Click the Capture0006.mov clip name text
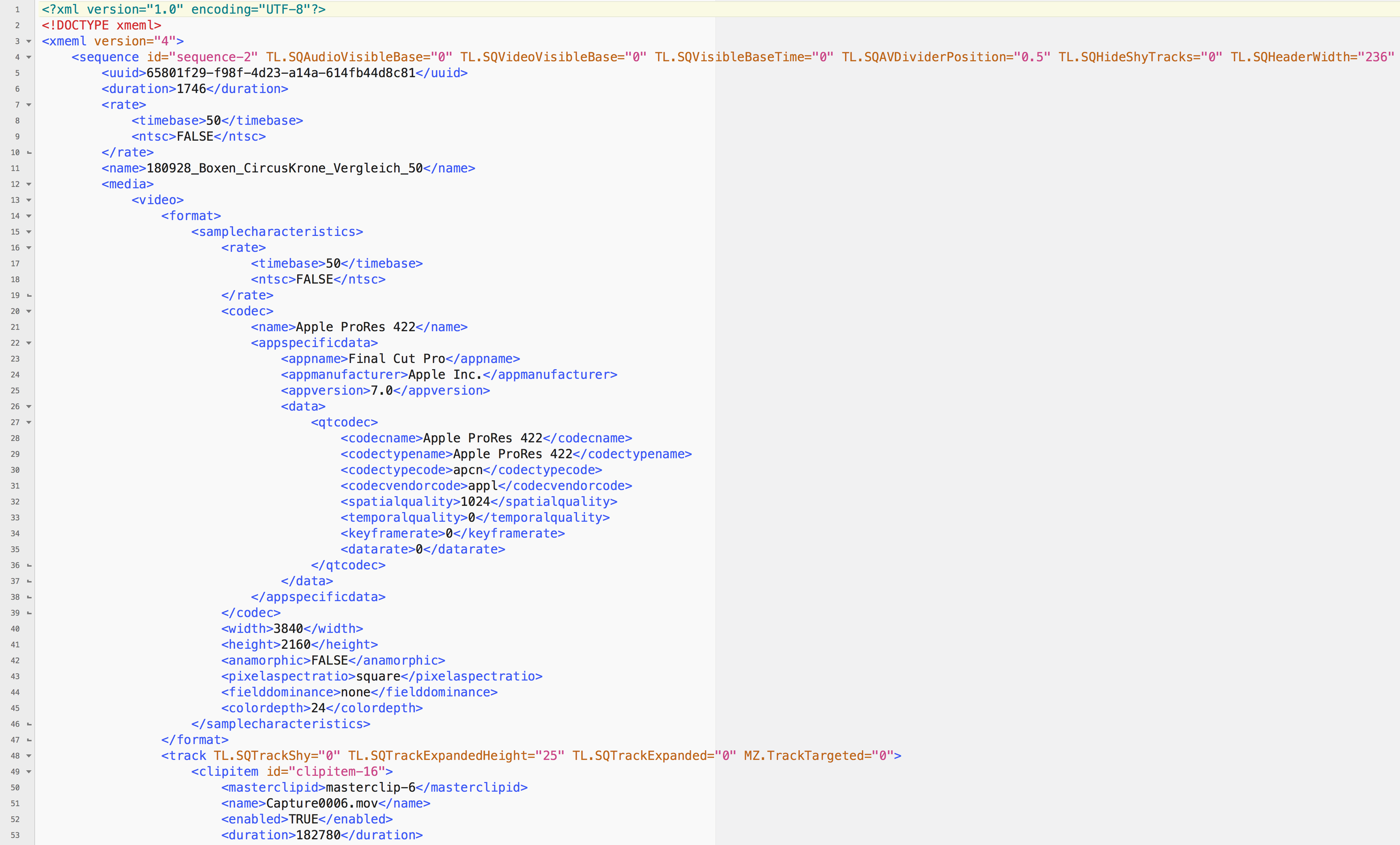 (x=322, y=803)
